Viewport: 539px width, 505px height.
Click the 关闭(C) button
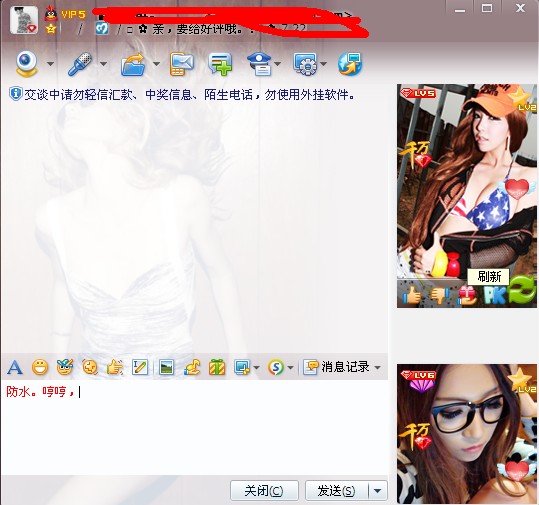click(x=264, y=490)
